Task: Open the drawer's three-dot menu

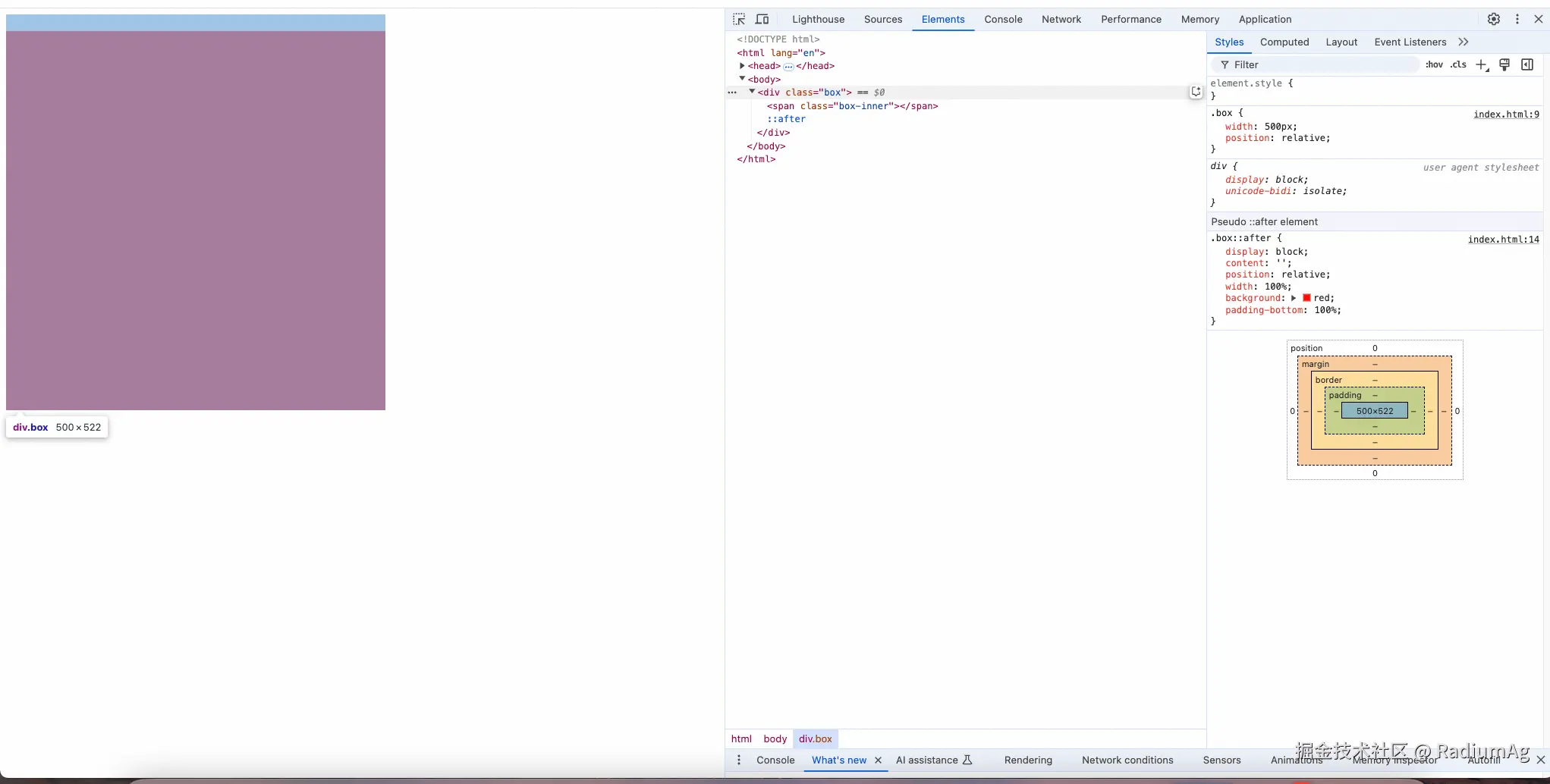Action: pos(739,760)
